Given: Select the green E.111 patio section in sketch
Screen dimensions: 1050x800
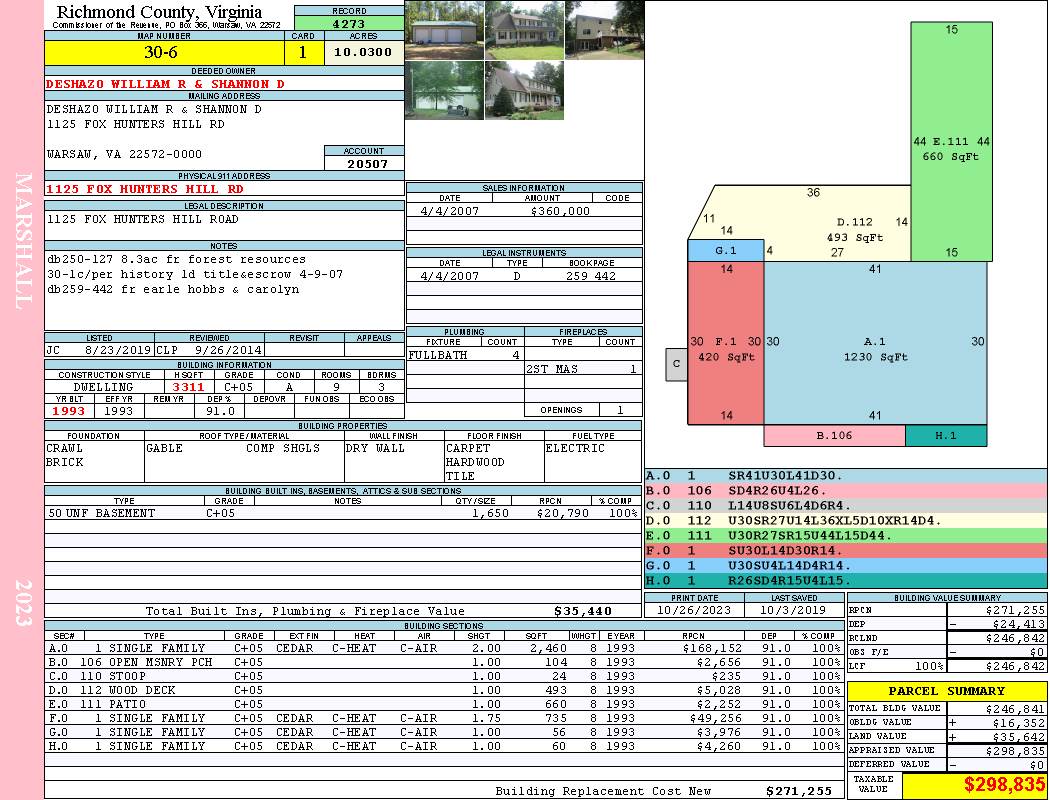Looking at the screenshot, I should [952, 141].
